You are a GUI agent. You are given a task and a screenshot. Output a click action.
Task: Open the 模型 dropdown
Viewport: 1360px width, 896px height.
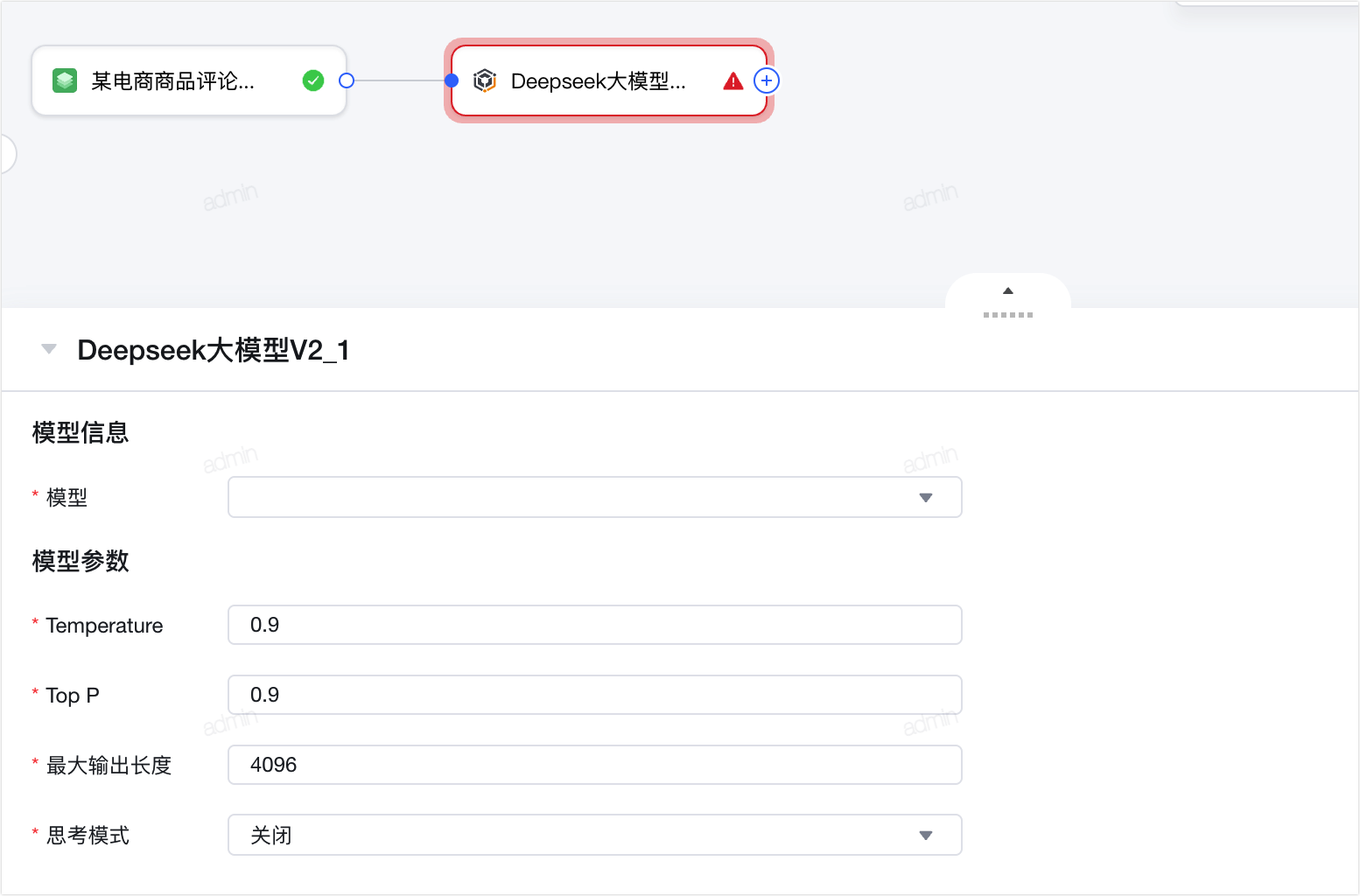[x=595, y=497]
